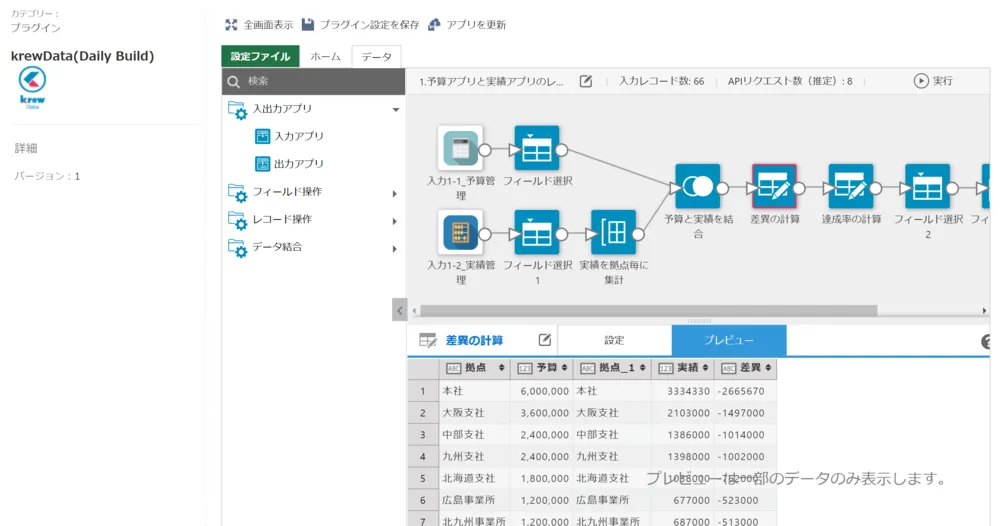Click the 達成率の計算 node icon
This screenshot has width=1000, height=526.
pyautogui.click(x=851, y=187)
